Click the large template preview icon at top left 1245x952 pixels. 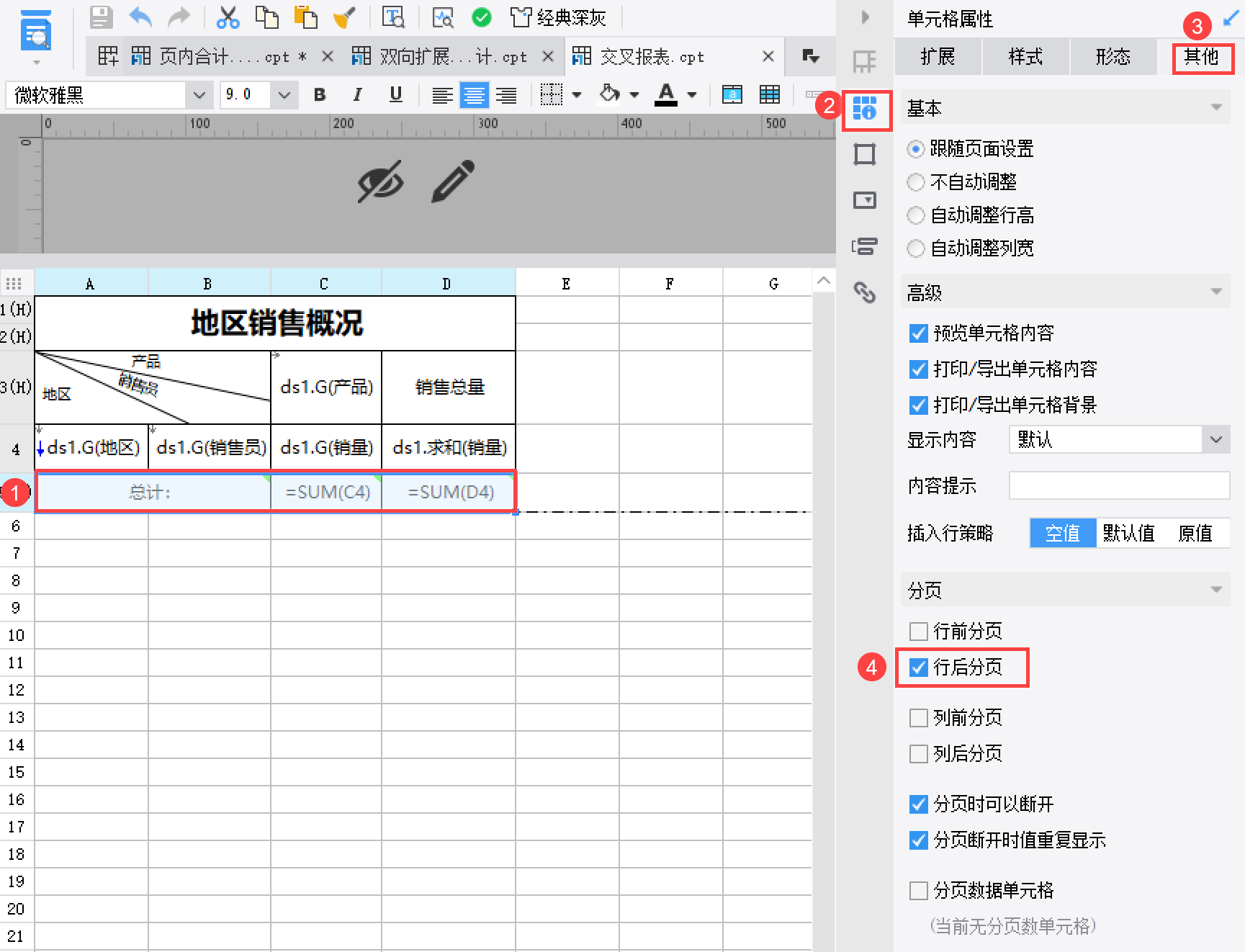tap(36, 31)
